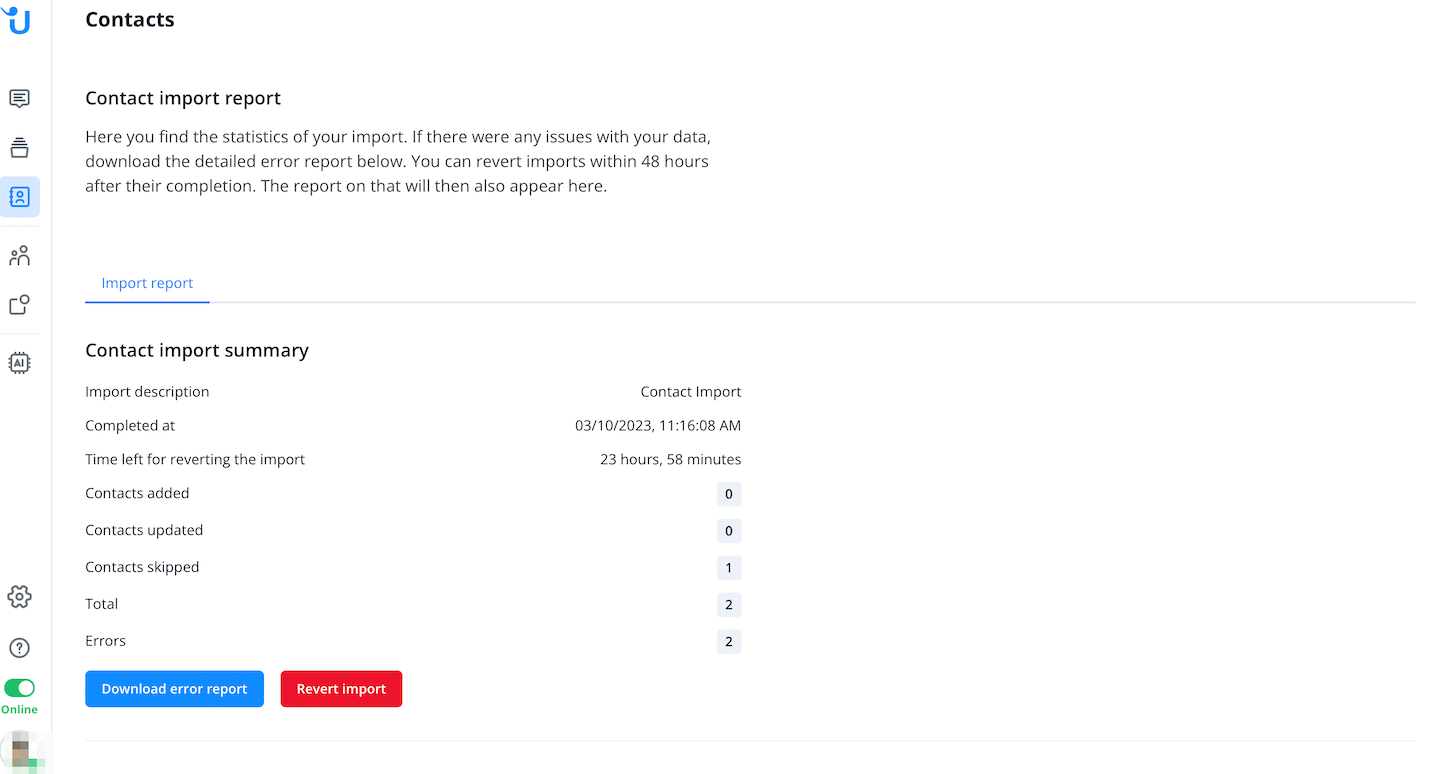
Task: Select the Contacts address book icon
Action: tap(19, 197)
